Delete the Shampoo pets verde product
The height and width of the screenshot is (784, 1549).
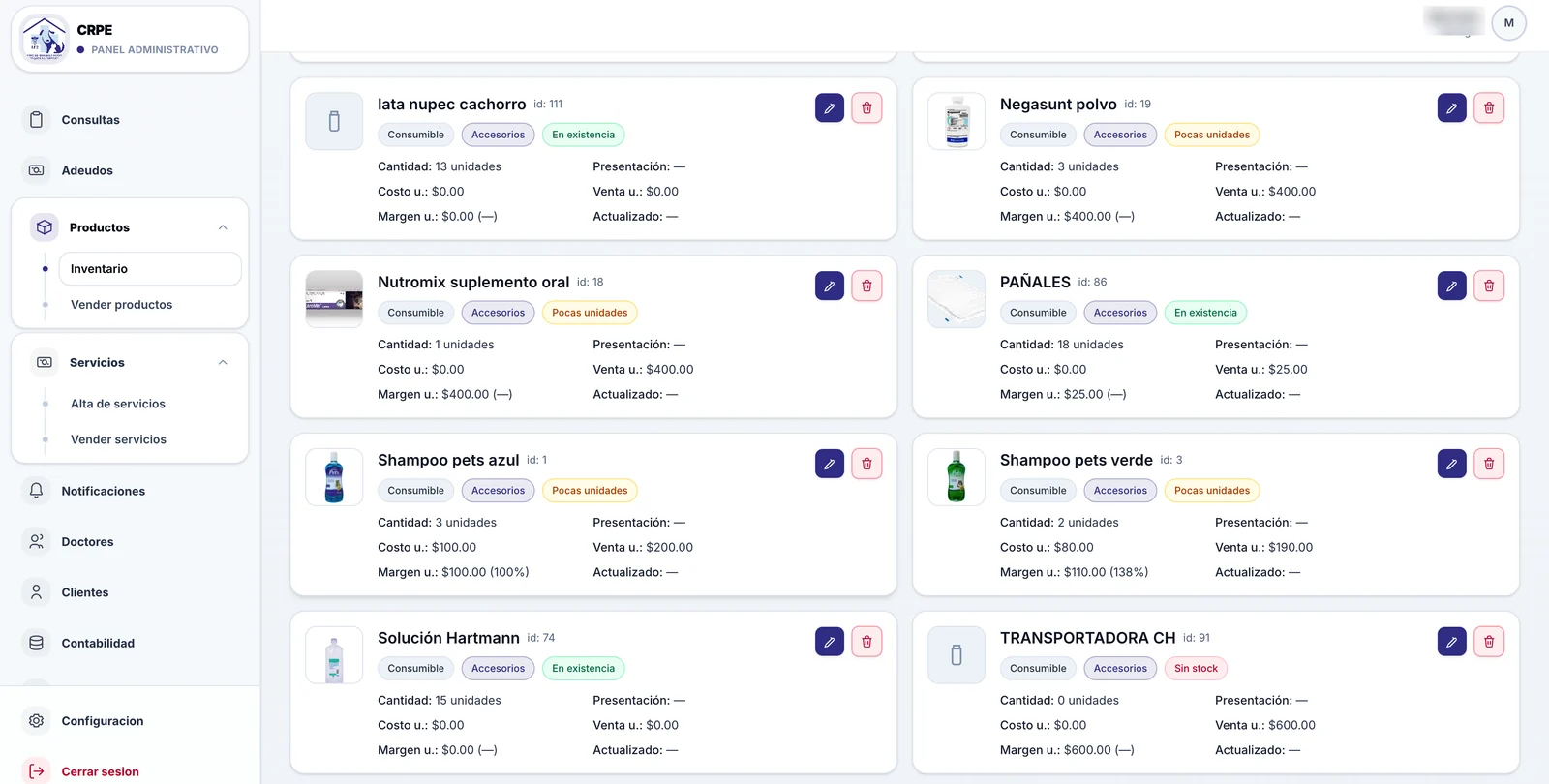1489,465
